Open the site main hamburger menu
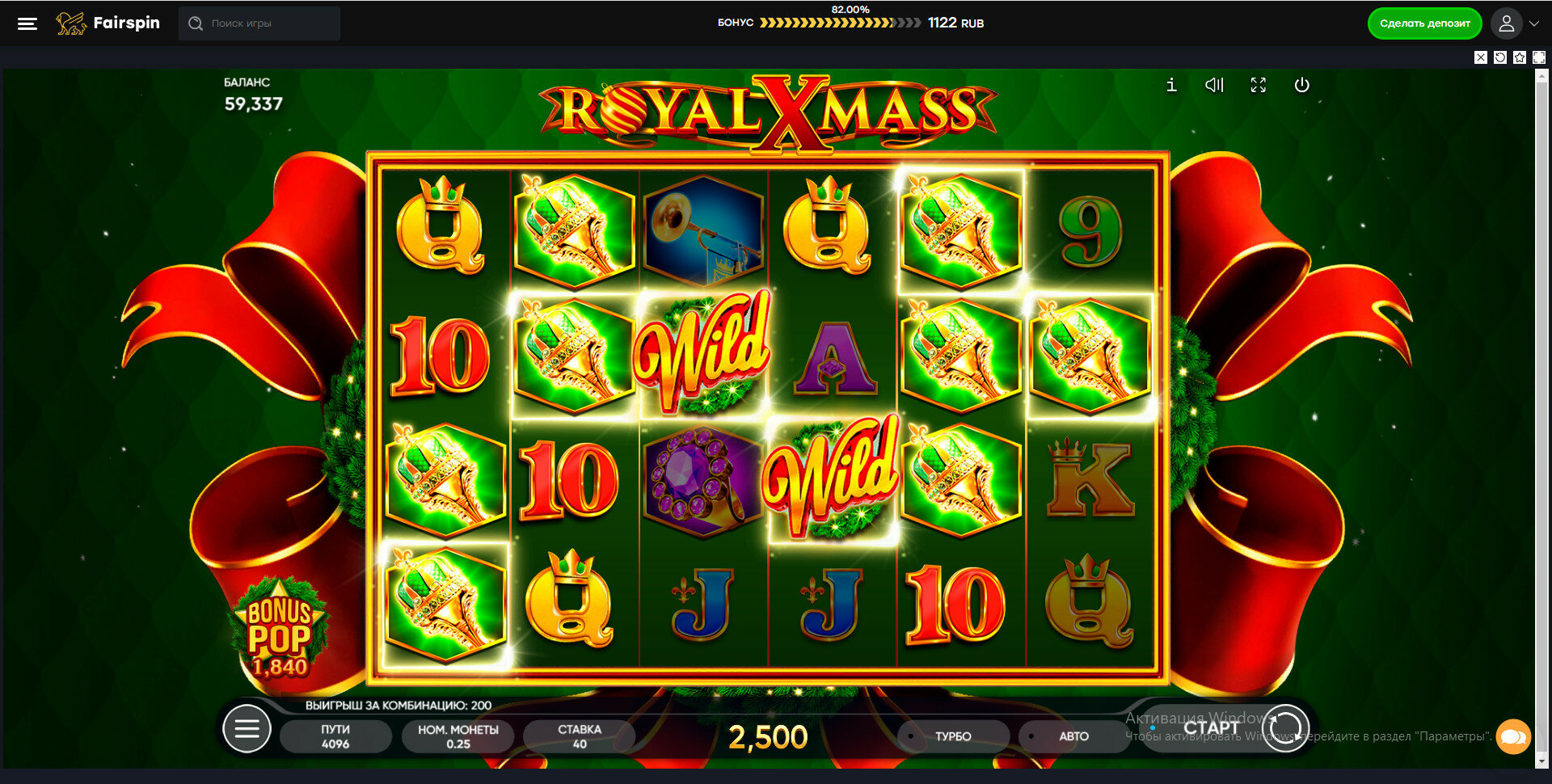1552x784 pixels. click(27, 23)
